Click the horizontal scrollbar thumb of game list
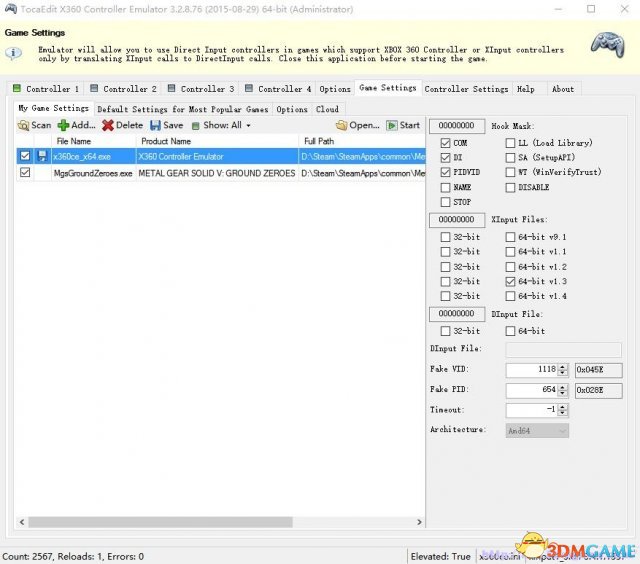The image size is (640, 564). 160,522
